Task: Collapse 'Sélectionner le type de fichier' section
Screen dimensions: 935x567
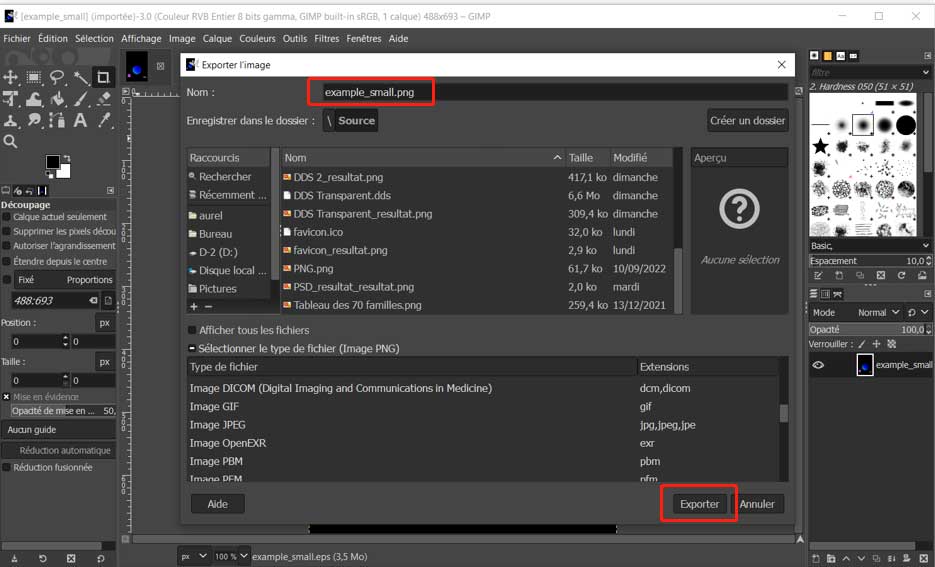Action: click(192, 348)
